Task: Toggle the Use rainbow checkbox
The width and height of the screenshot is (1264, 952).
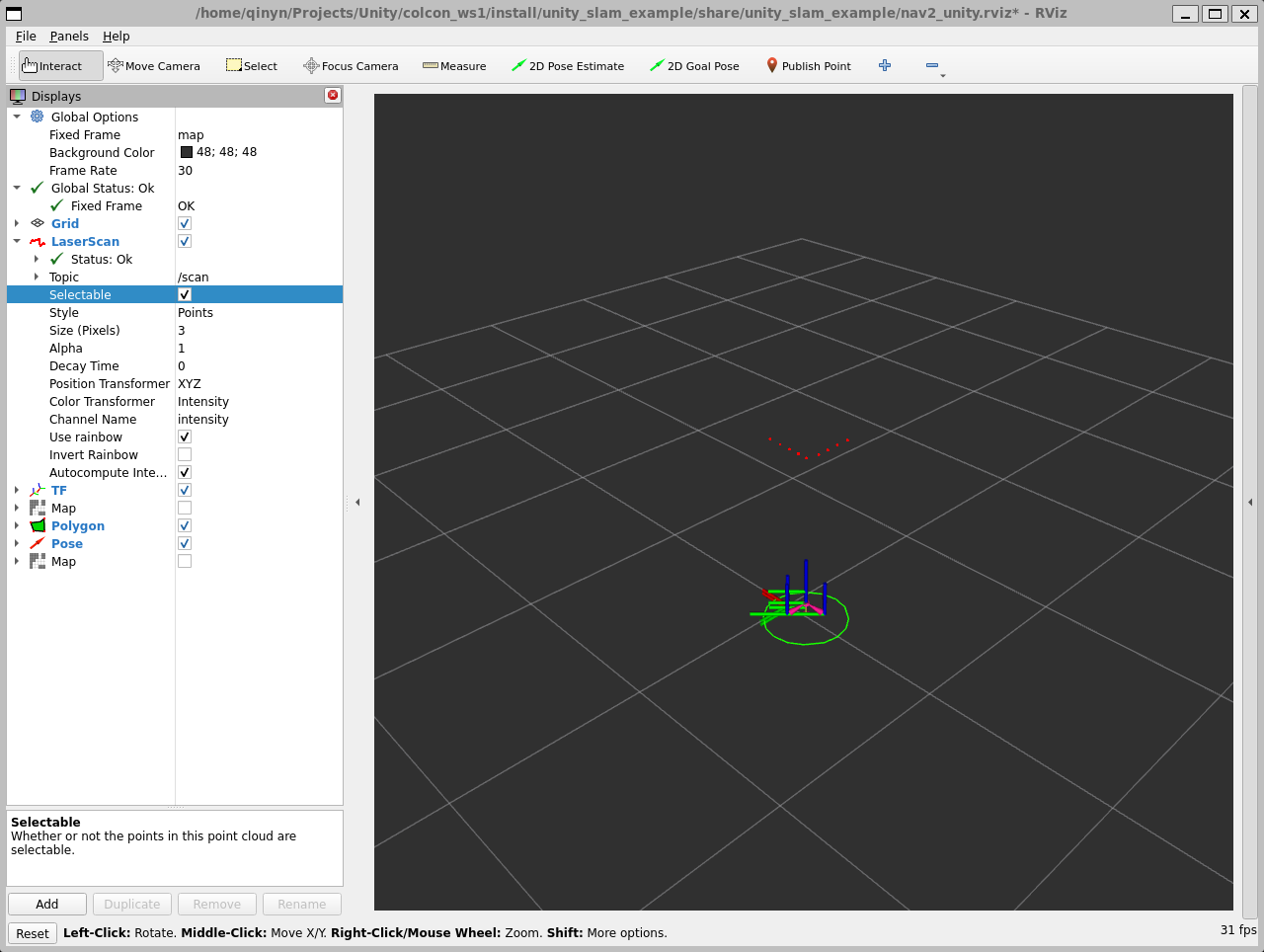Action: click(185, 436)
